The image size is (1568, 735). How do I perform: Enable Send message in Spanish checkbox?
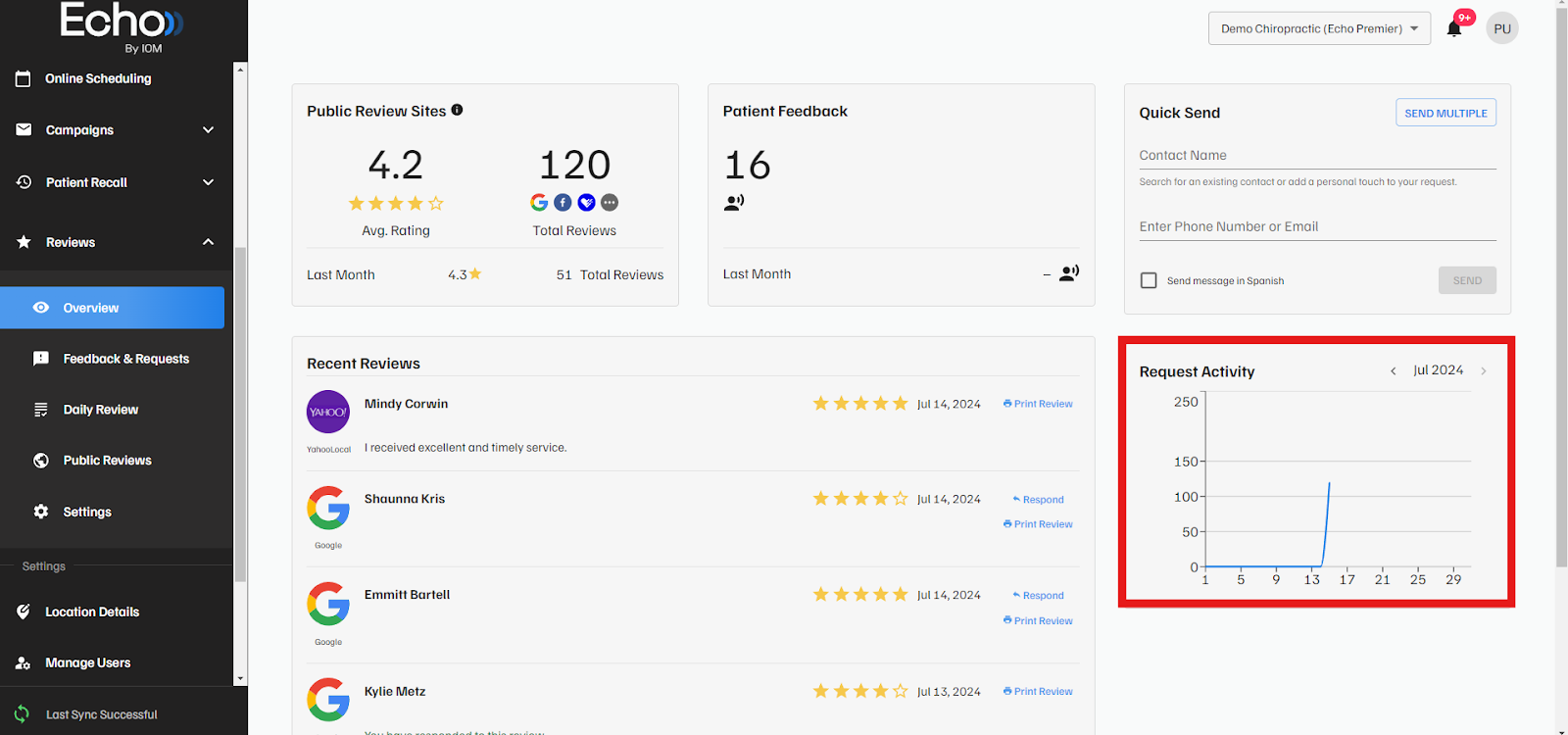coord(1149,280)
